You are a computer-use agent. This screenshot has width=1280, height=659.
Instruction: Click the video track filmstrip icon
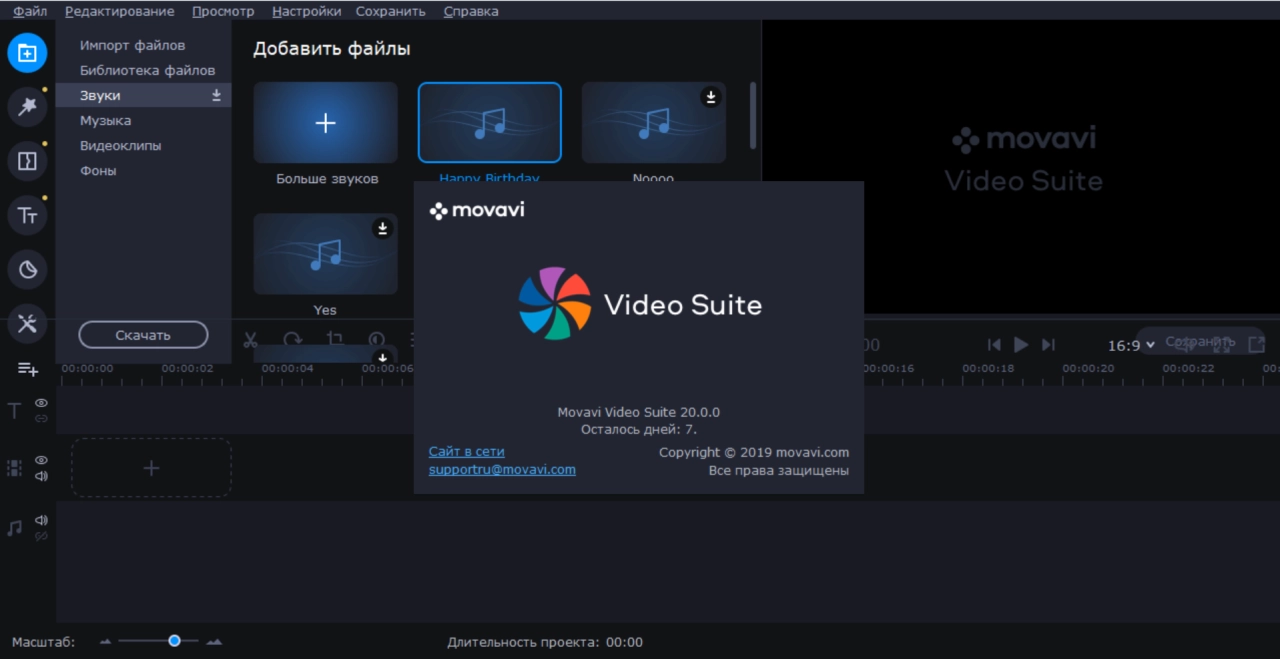(x=14, y=467)
